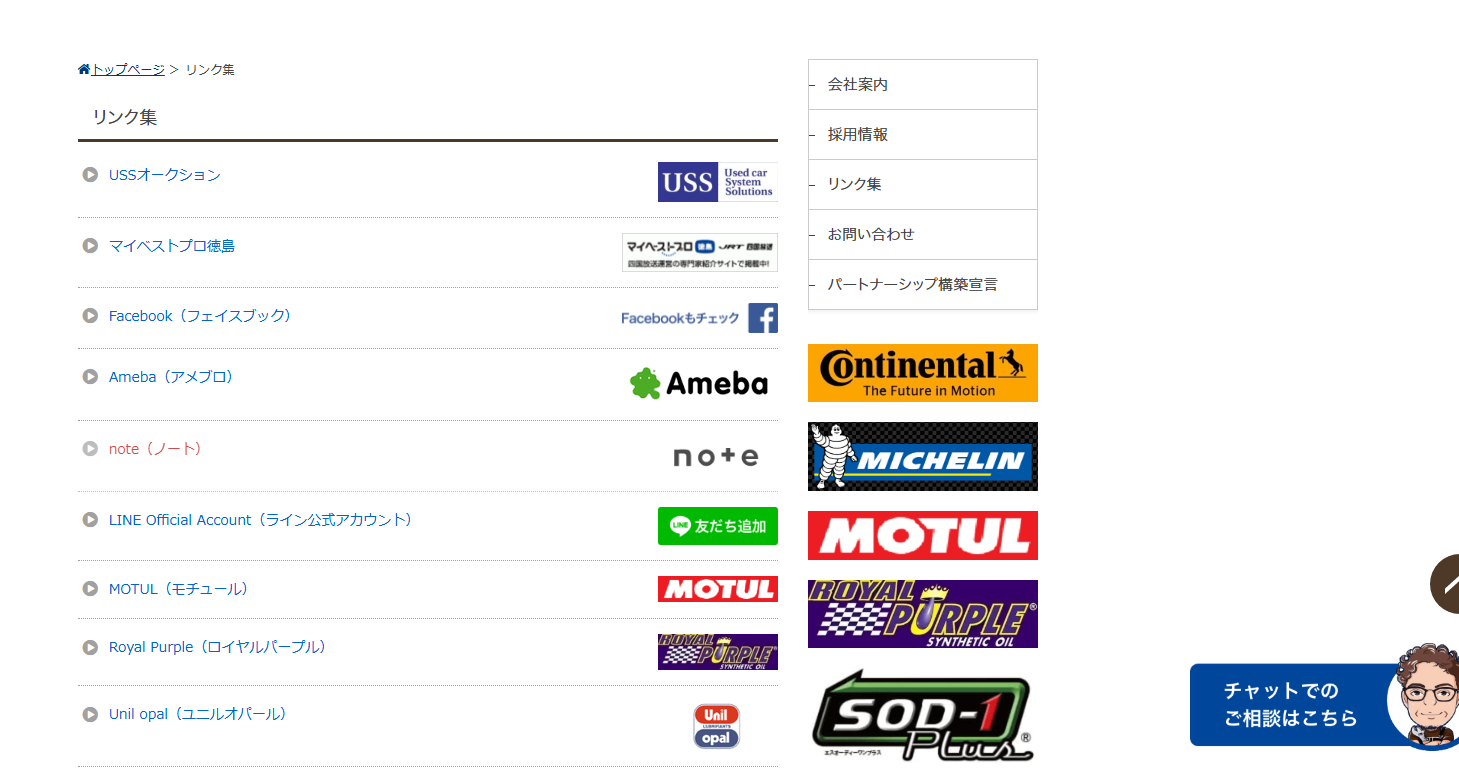Select 採用情報 in the side menu

click(858, 135)
